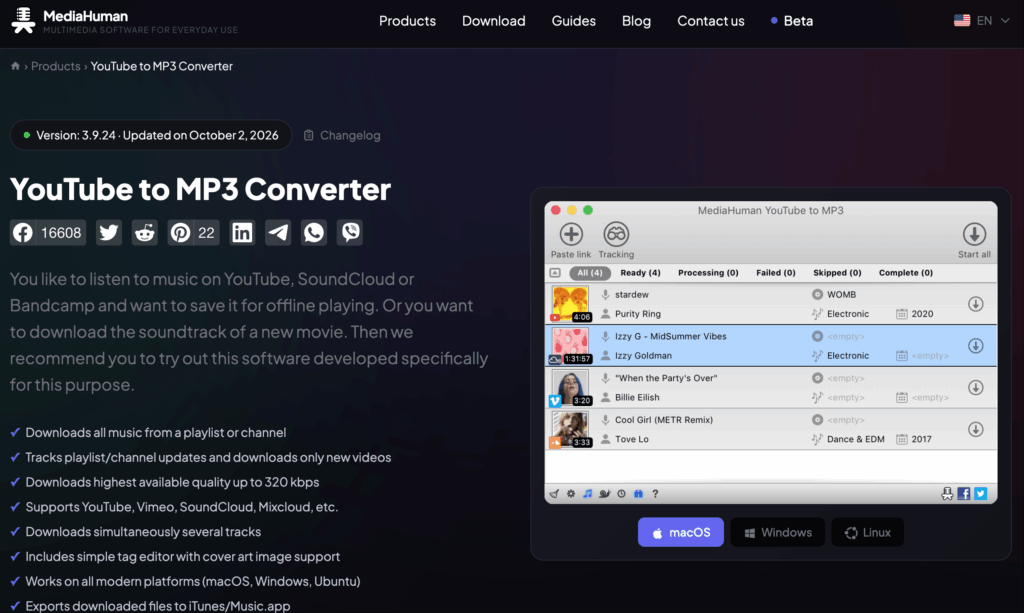This screenshot has width=1024, height=613.
Task: Click the Dance & EDM genre field
Action: pos(856,439)
